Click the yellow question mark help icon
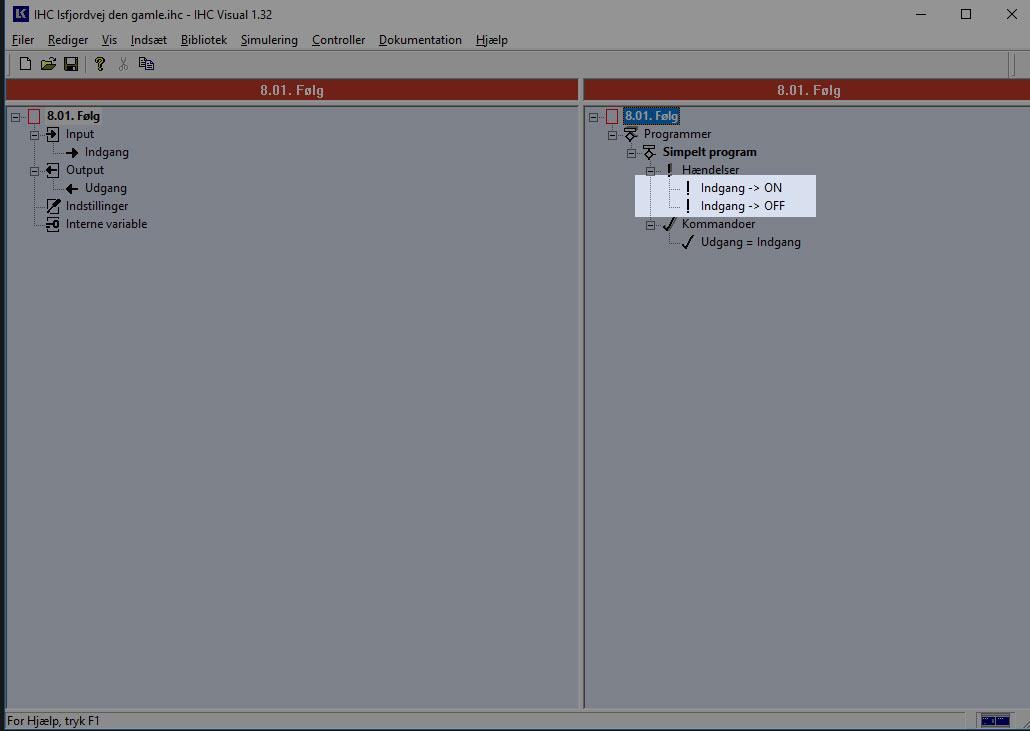 coord(100,64)
